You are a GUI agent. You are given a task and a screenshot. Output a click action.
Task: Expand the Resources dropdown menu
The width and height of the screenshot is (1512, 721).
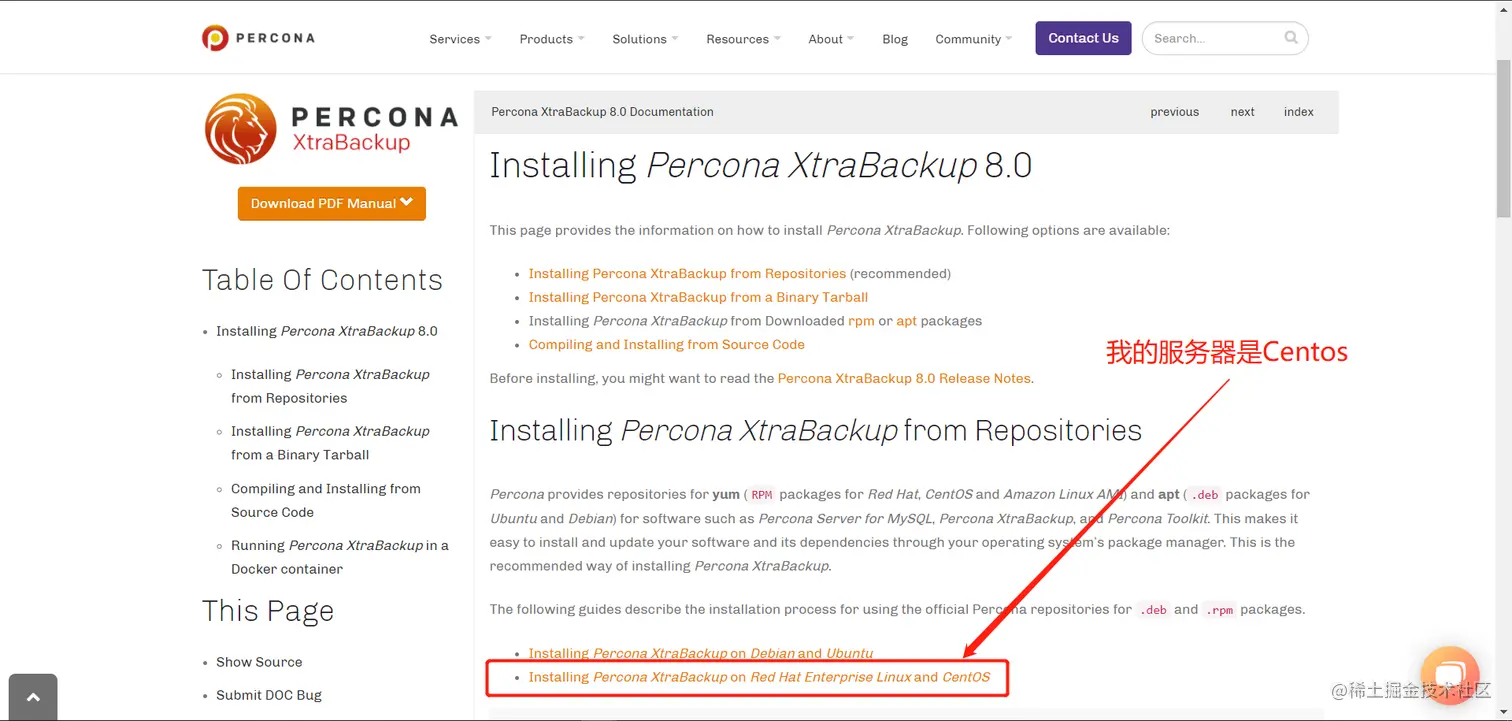pyautogui.click(x=743, y=39)
